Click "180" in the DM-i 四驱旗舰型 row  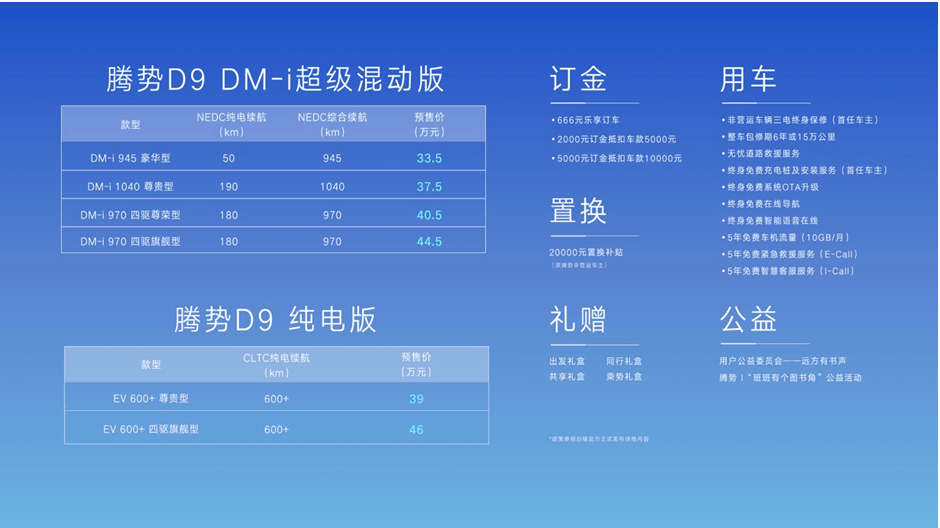[228, 242]
